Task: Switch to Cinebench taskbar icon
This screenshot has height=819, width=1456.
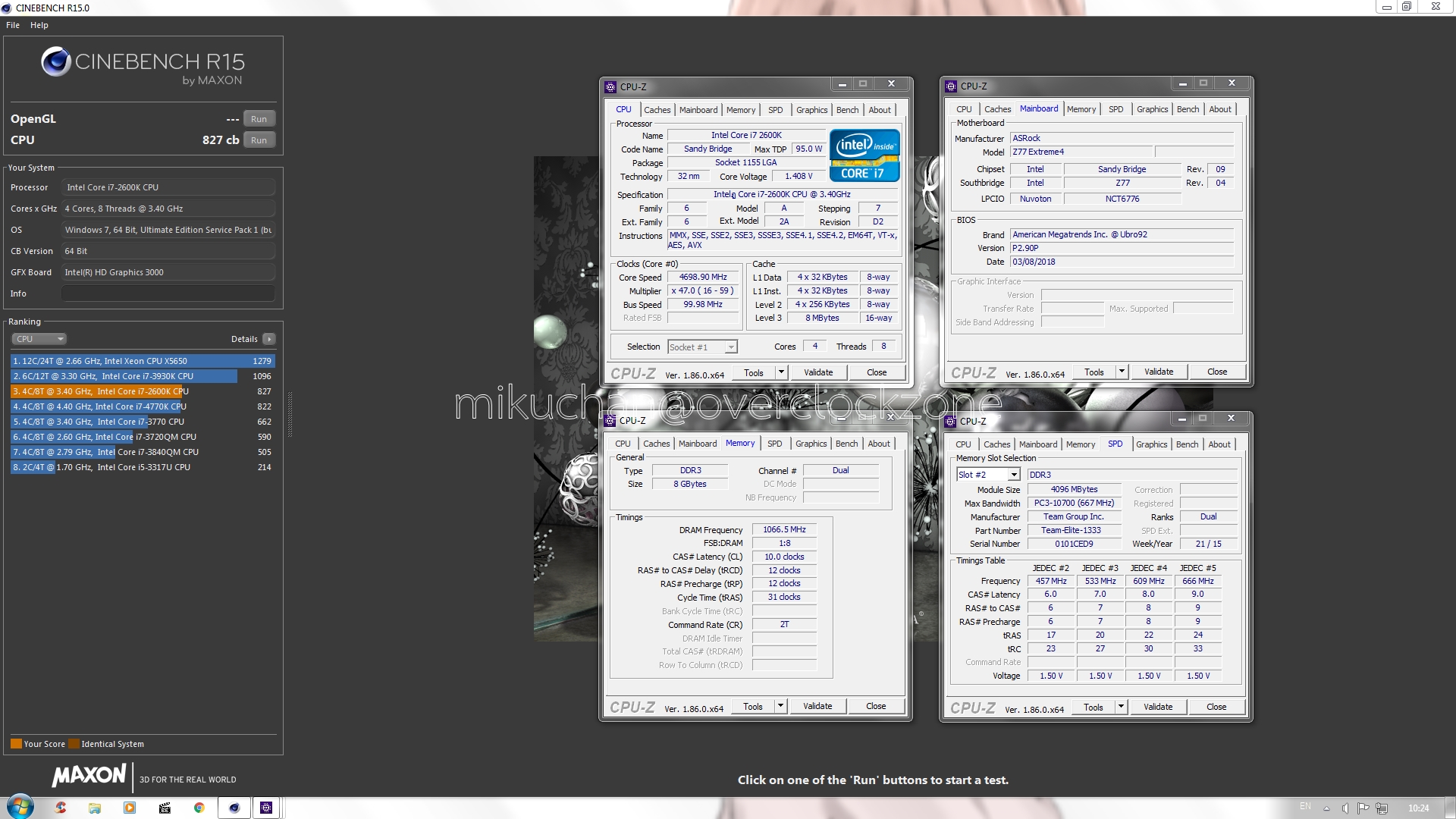Action: click(x=234, y=808)
